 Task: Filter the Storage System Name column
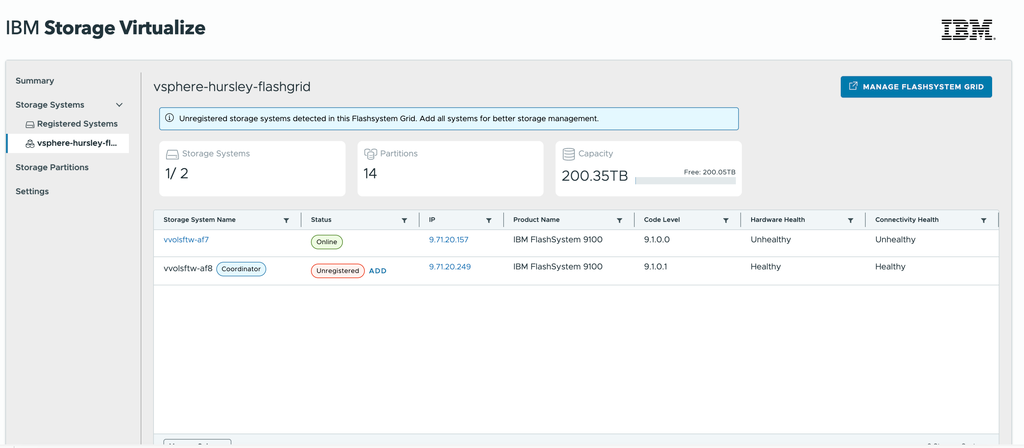287,220
